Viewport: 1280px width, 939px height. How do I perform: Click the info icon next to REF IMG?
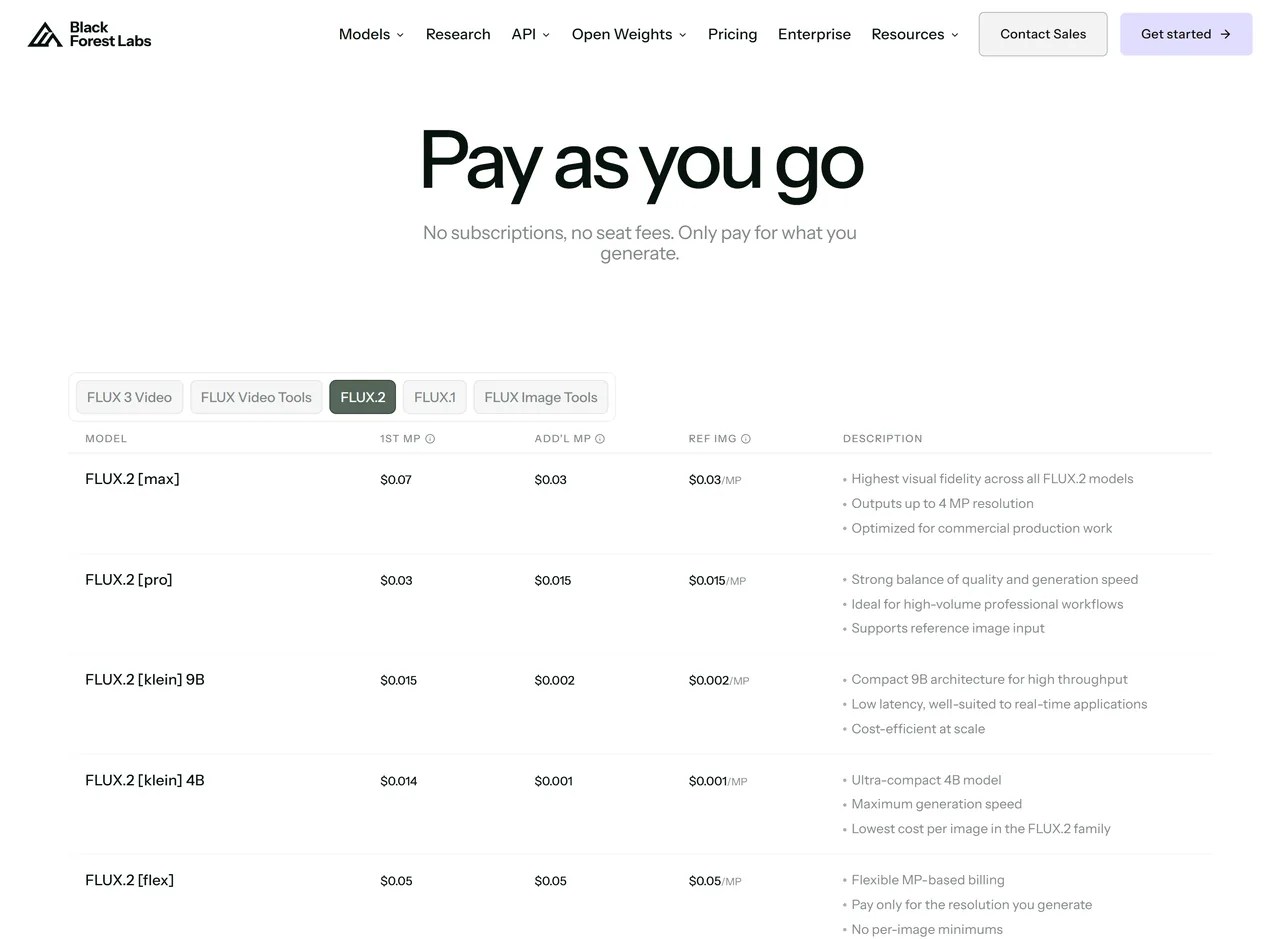click(746, 439)
